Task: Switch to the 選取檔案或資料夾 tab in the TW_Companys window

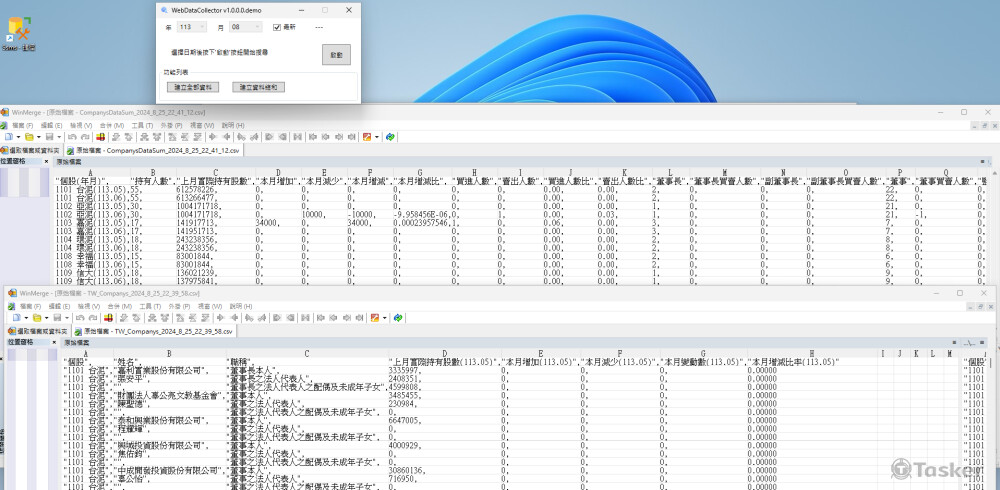Action: point(41,330)
